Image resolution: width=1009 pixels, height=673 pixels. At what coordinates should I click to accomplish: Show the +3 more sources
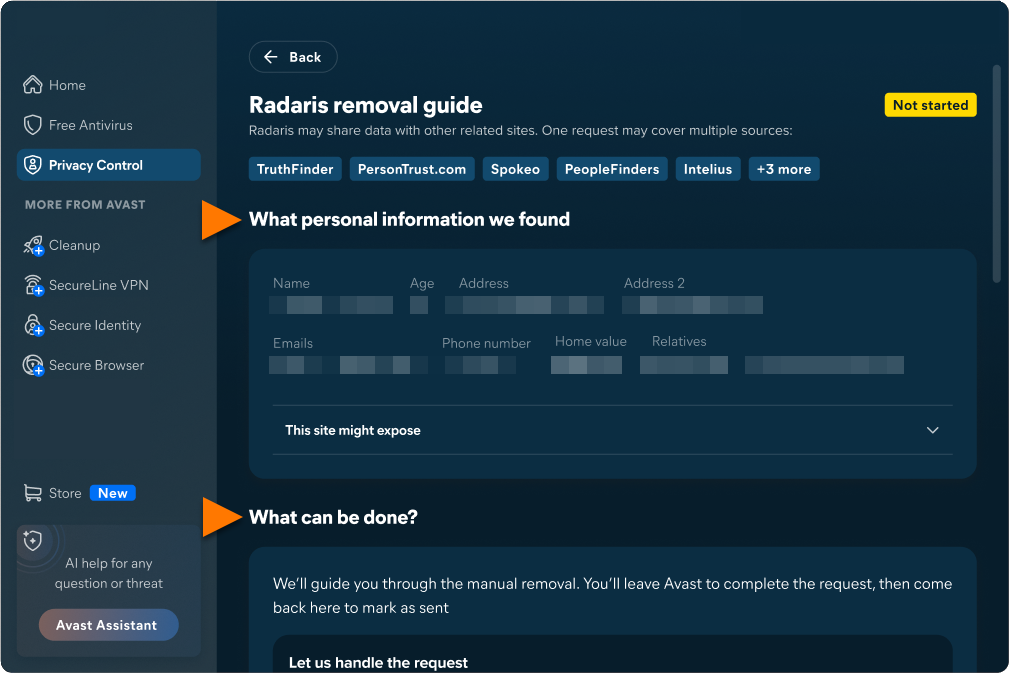[784, 169]
